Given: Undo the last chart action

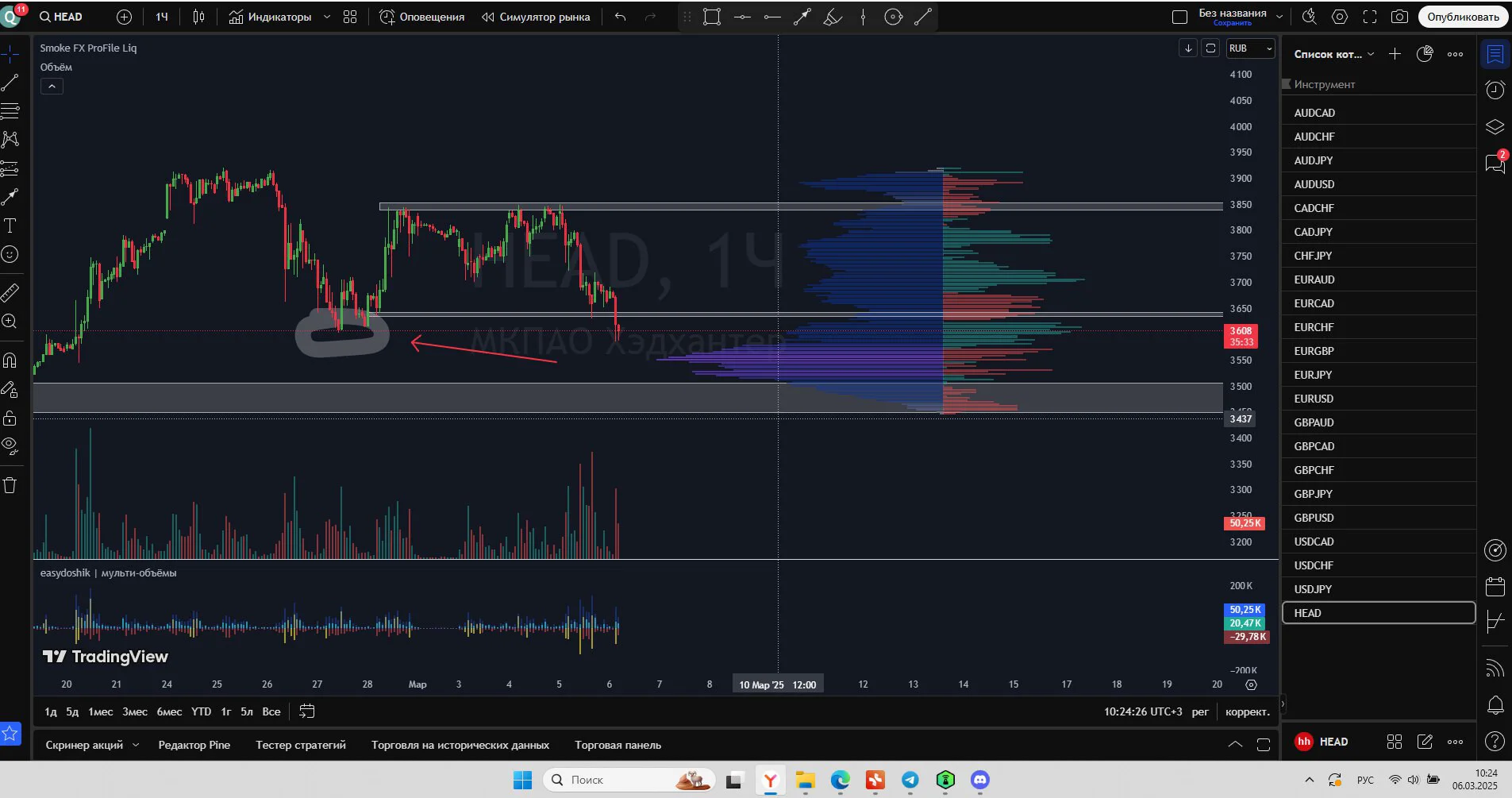Looking at the screenshot, I should pyautogui.click(x=621, y=17).
